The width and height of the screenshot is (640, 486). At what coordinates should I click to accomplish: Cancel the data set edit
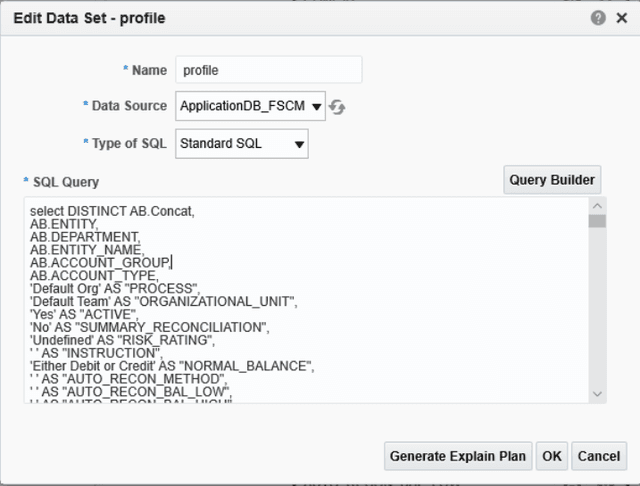pos(599,455)
